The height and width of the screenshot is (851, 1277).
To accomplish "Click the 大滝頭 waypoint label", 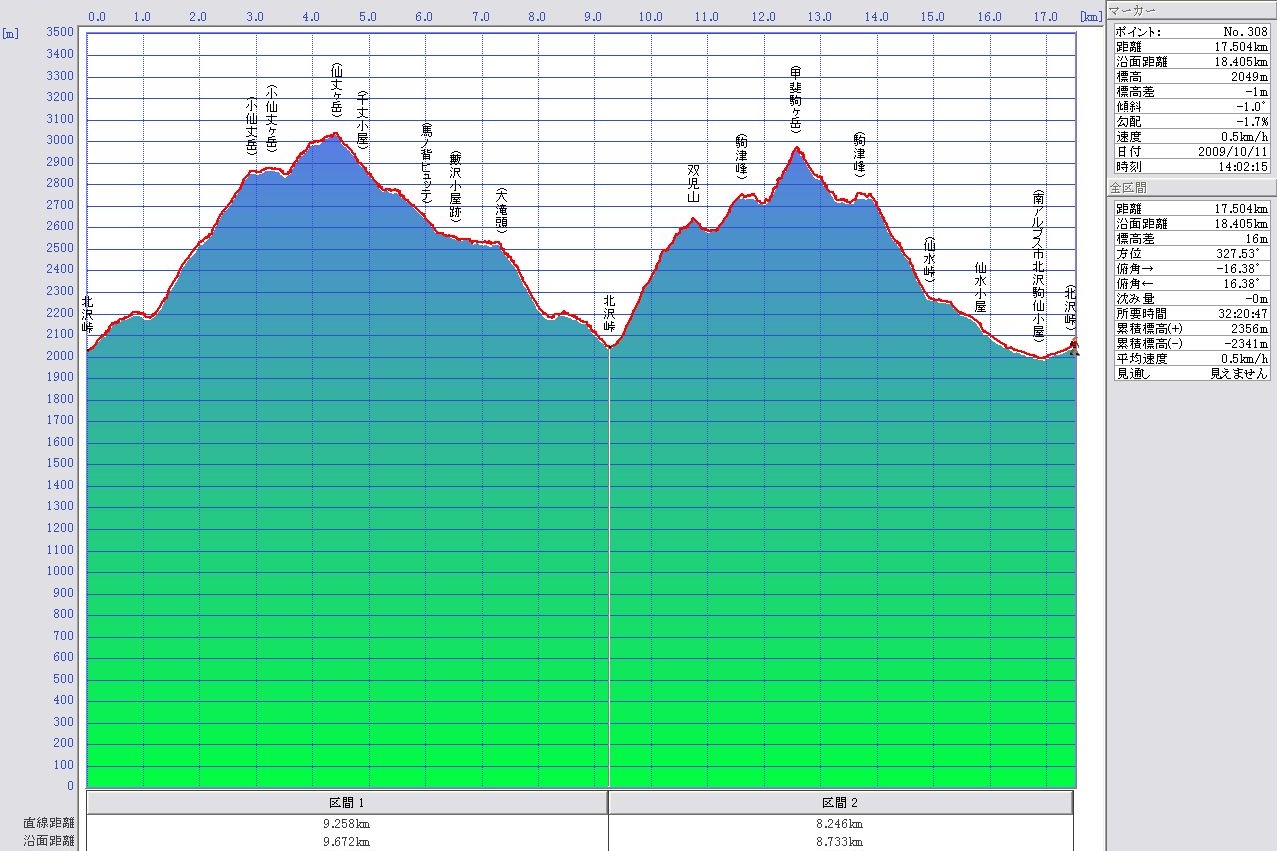I will (501, 210).
